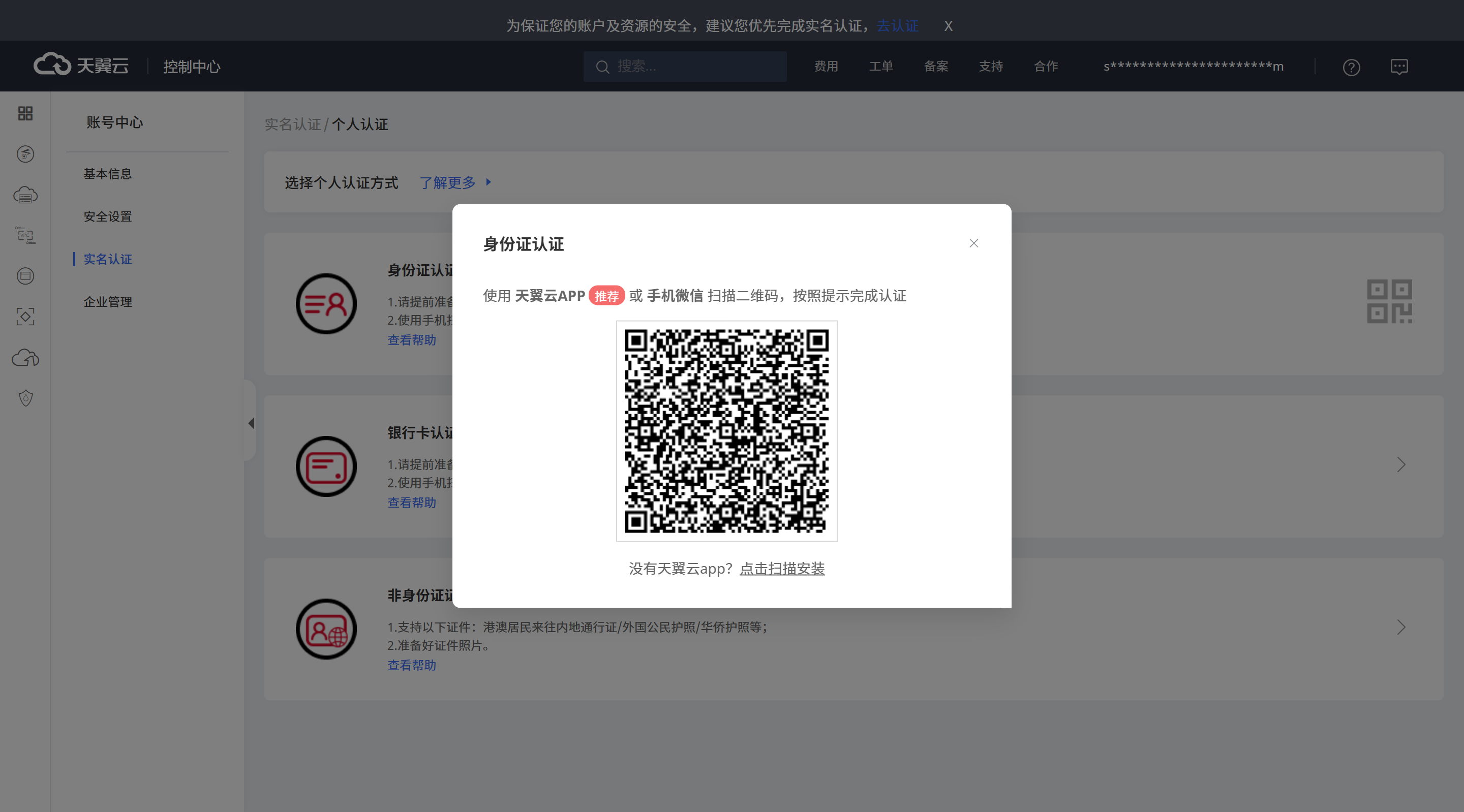Open the help question-mark icon
The height and width of the screenshot is (812, 1464).
pos(1351,68)
